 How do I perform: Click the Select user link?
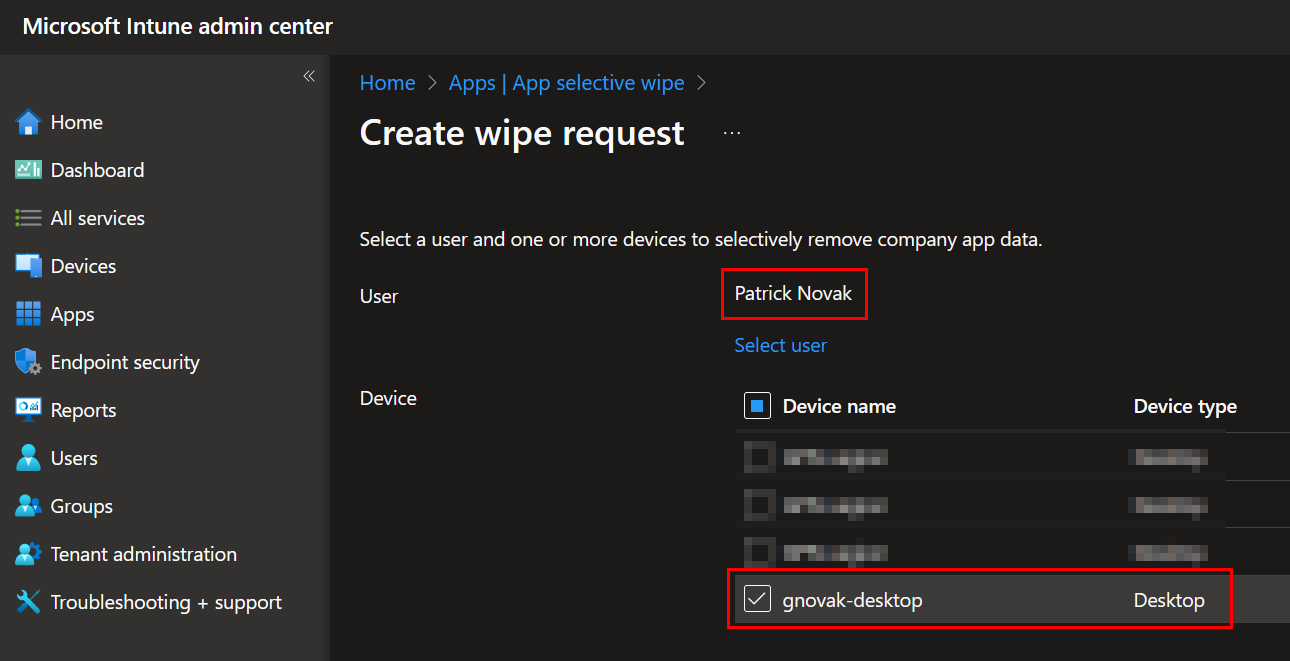pyautogui.click(x=781, y=344)
